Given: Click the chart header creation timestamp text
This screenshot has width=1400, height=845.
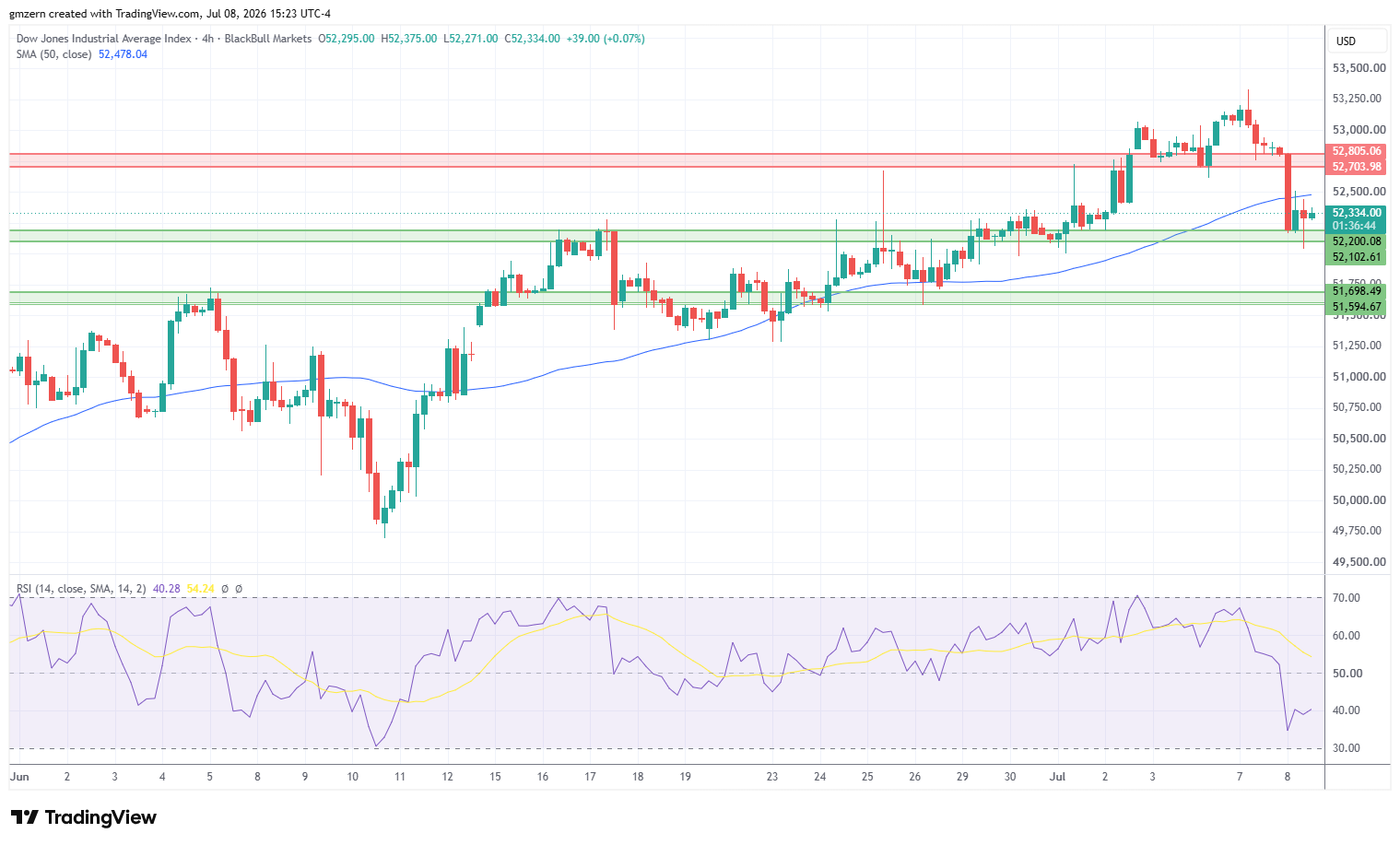Looking at the screenshot, I should pos(171,14).
